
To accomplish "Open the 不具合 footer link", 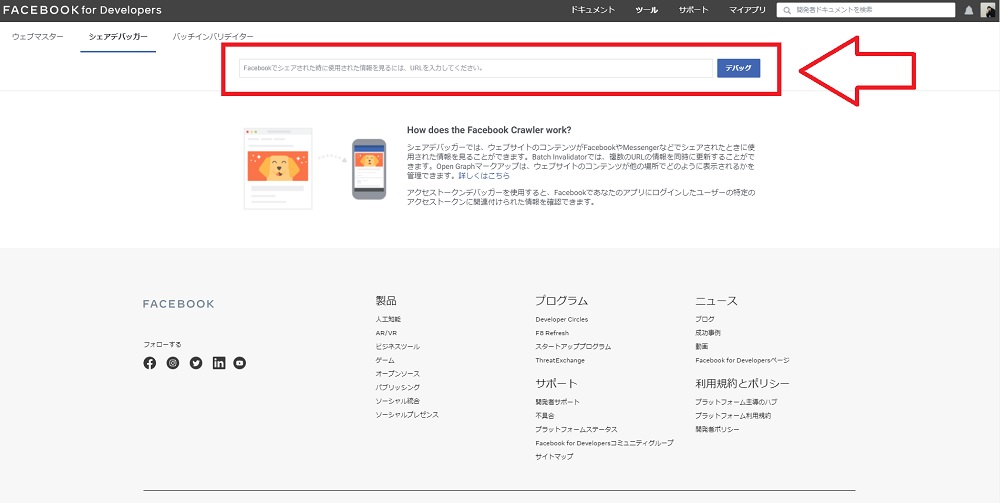I will 545,416.
